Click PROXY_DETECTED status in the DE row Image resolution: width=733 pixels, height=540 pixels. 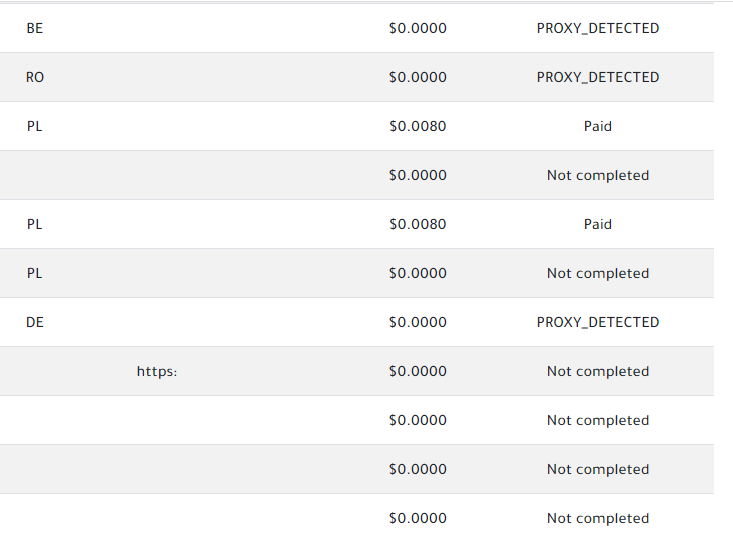pos(598,322)
